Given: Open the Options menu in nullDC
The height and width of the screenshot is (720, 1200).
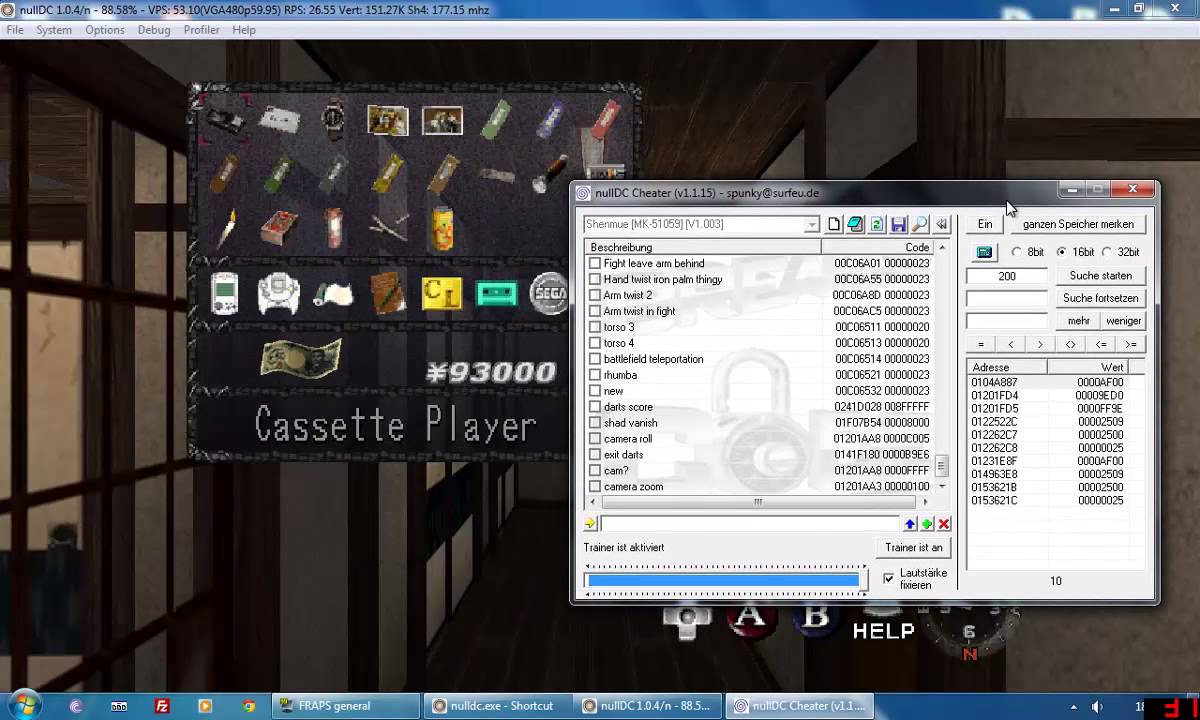Looking at the screenshot, I should coord(105,30).
